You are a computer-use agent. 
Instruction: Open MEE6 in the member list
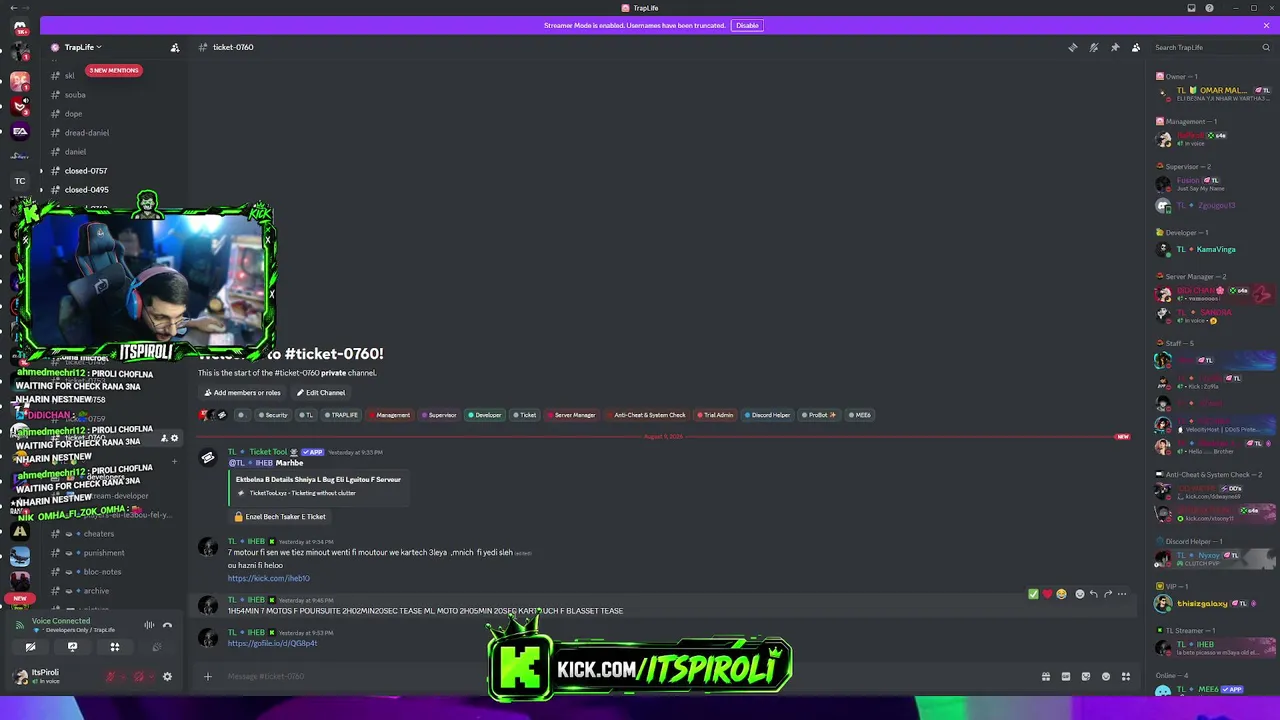point(1212,689)
